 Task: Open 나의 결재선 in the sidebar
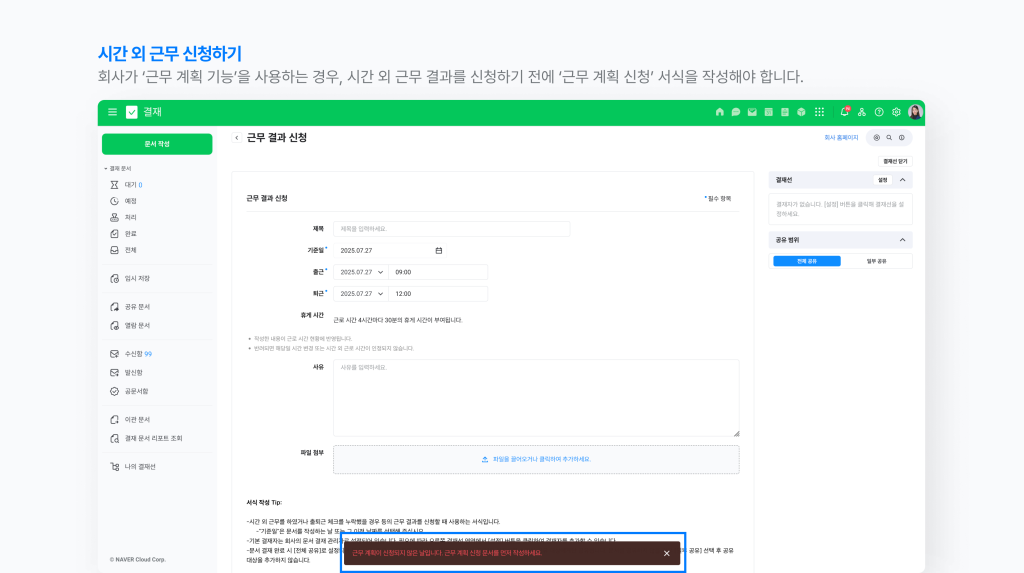coord(139,467)
